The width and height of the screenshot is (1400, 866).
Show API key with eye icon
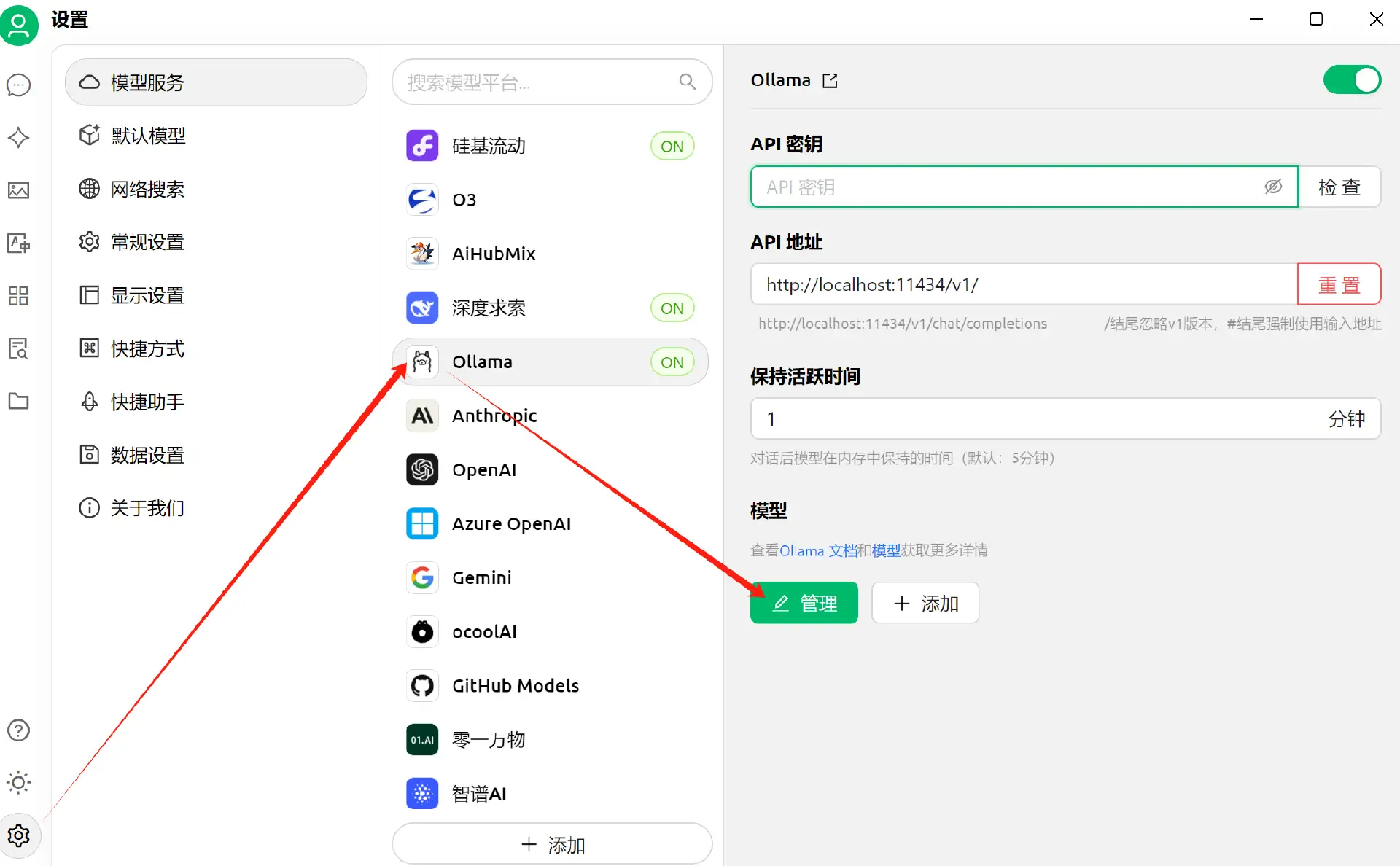[1273, 187]
